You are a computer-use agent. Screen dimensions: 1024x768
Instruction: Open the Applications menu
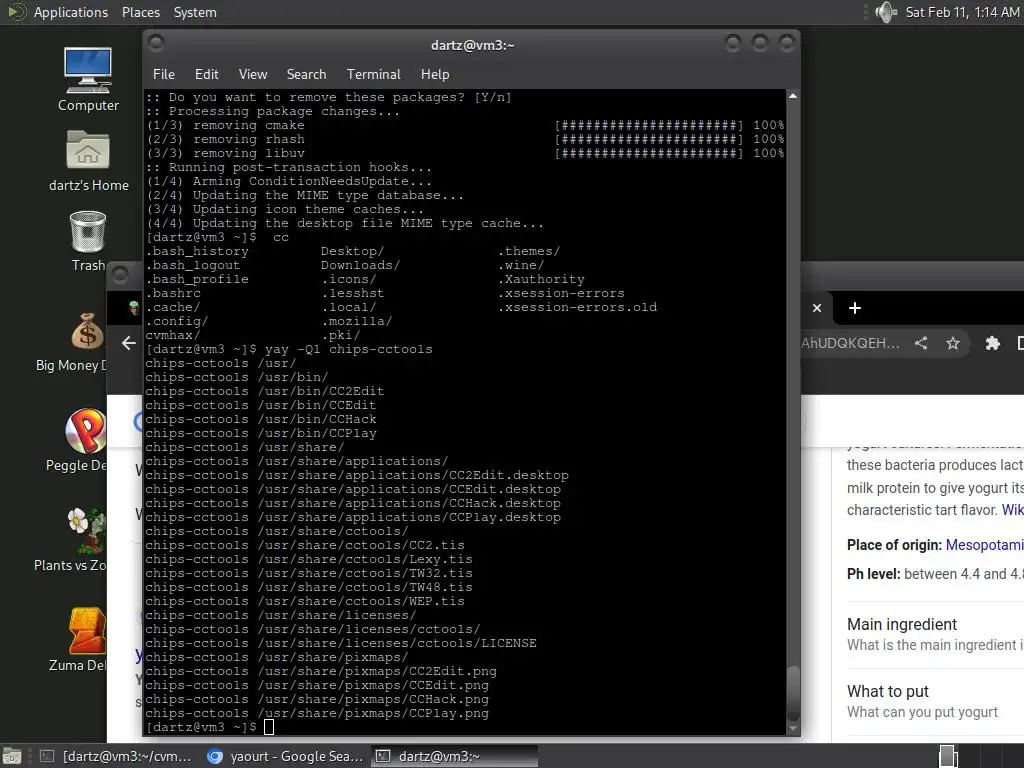tap(71, 12)
